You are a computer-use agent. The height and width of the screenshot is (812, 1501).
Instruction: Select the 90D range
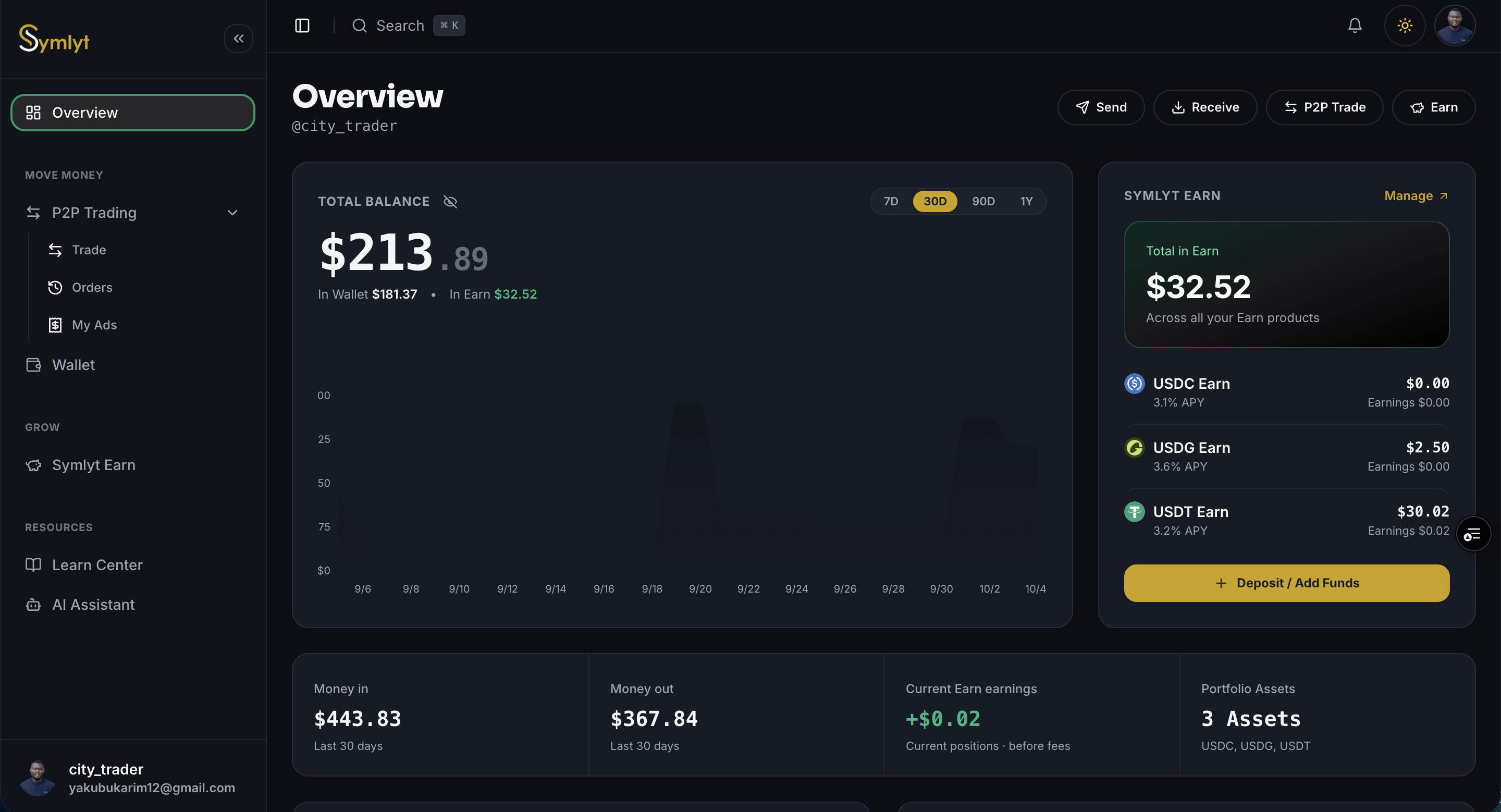983,202
